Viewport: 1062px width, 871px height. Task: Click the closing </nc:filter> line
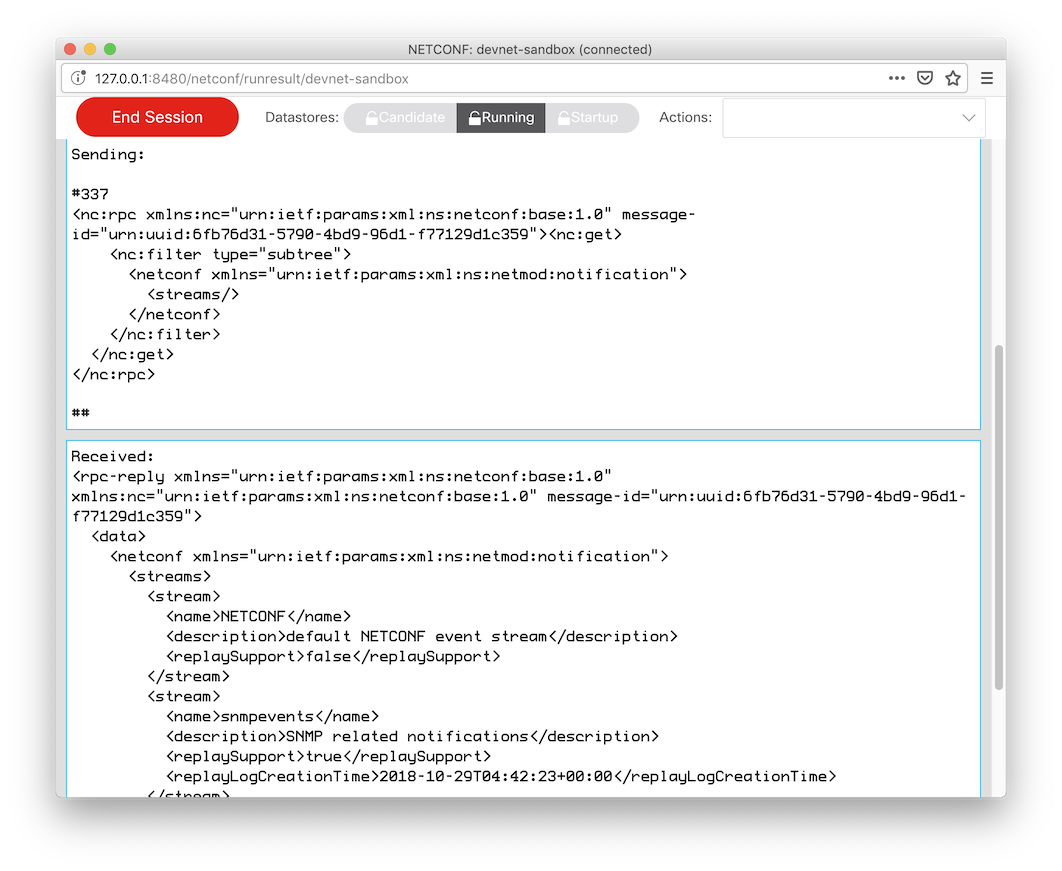coord(165,335)
